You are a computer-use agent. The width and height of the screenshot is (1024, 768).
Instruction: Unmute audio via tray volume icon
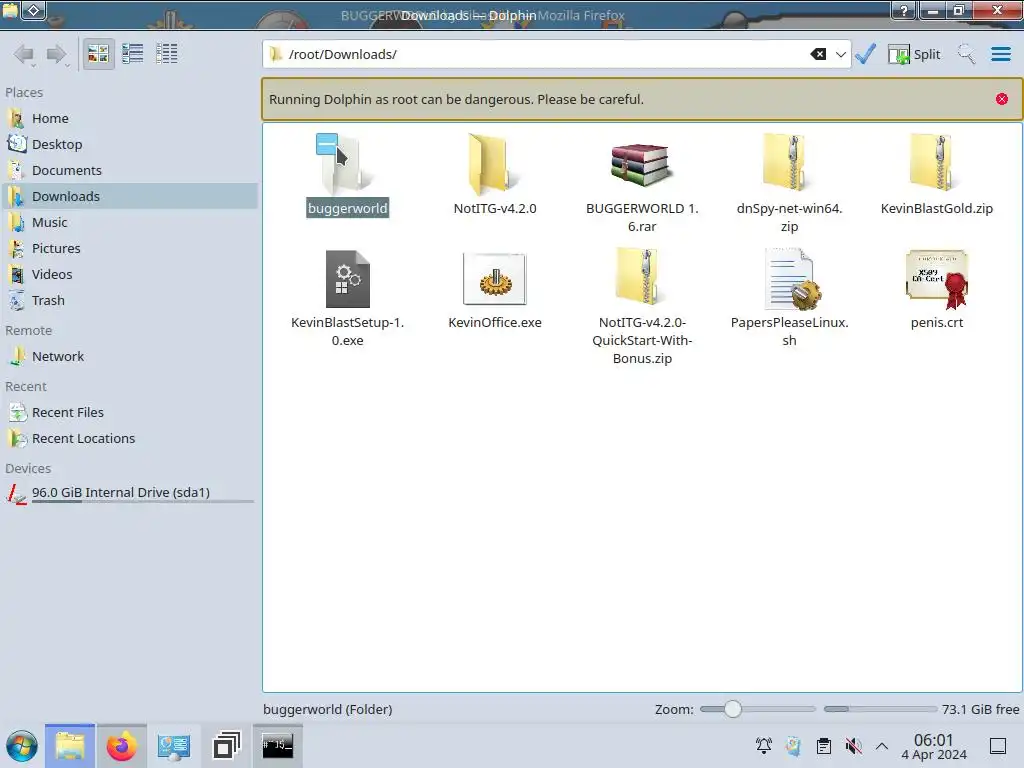tap(853, 746)
